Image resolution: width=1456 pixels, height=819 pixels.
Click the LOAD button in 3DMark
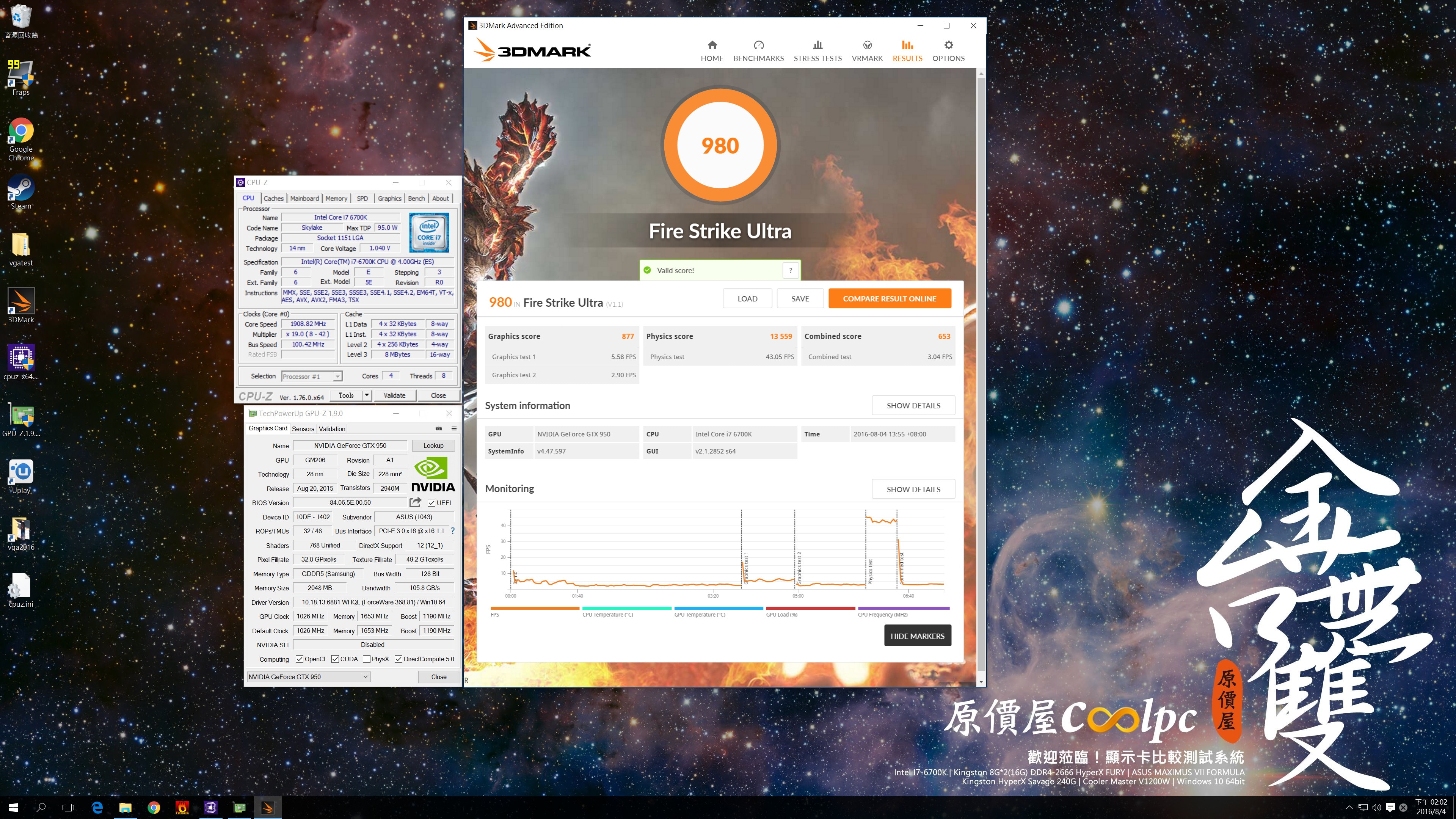[x=747, y=298]
